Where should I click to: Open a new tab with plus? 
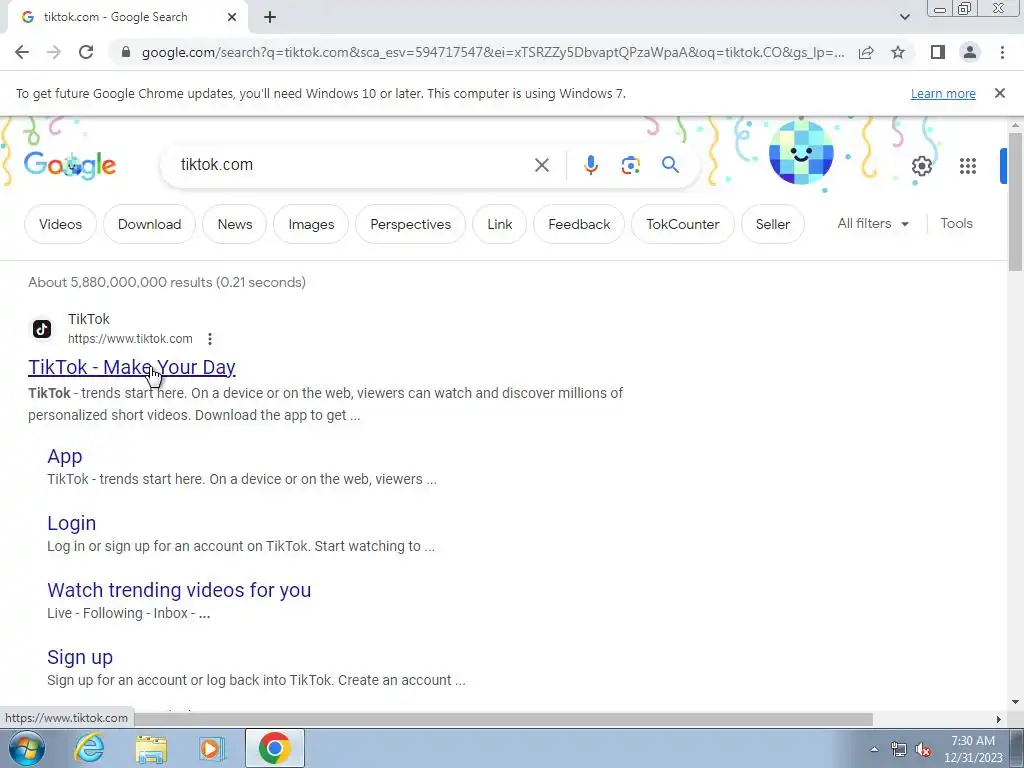point(270,17)
